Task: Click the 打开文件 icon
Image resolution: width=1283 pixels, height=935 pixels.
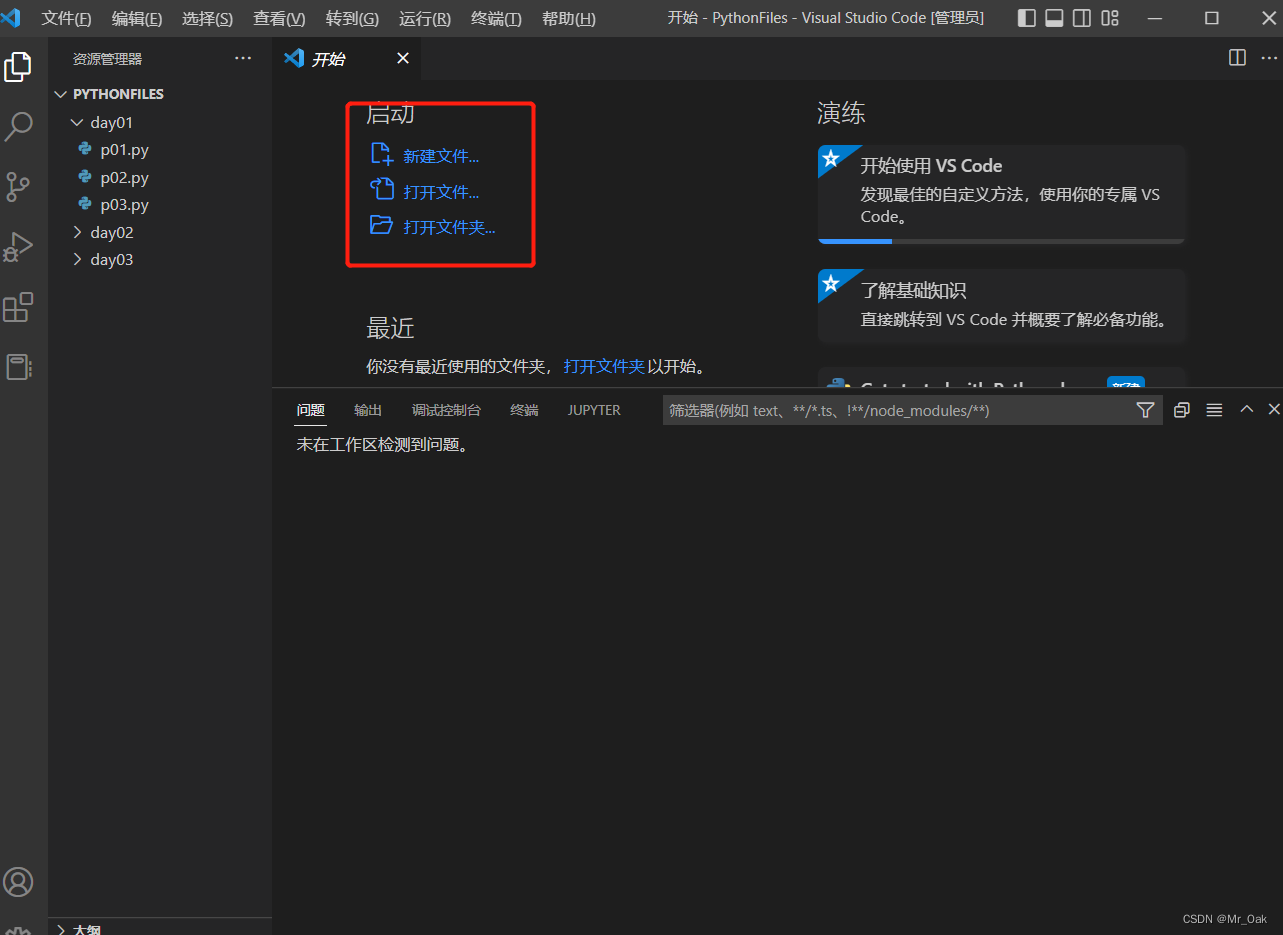Action: (x=381, y=190)
